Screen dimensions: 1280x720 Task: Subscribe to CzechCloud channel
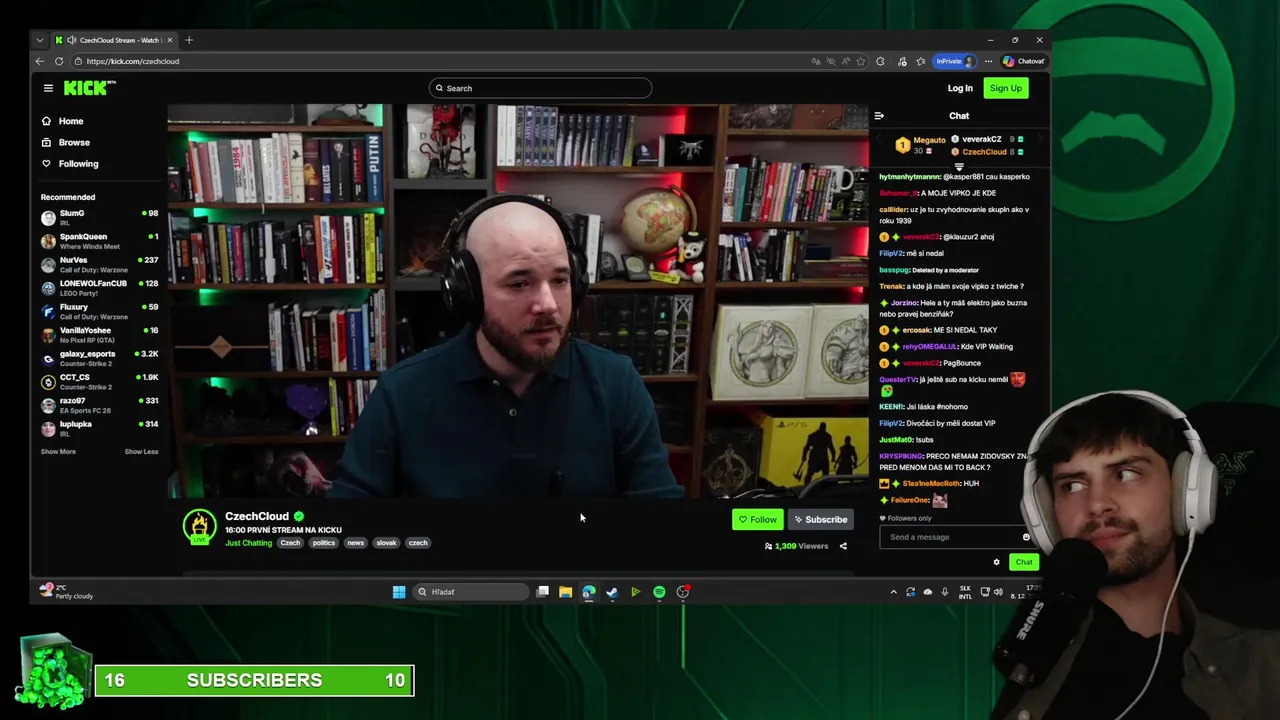(x=820, y=519)
